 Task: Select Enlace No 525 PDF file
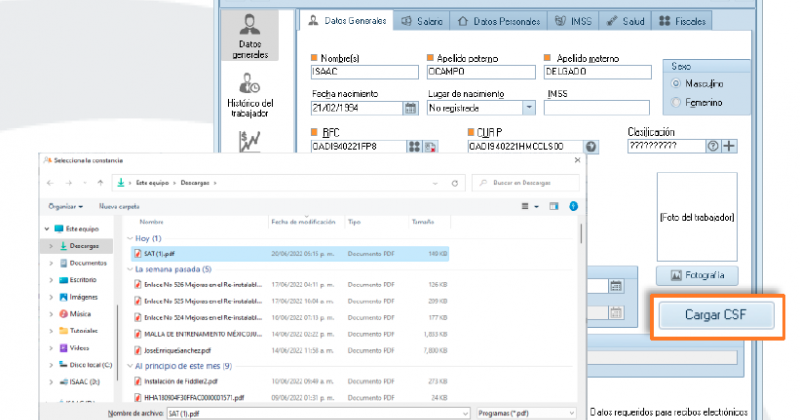pos(290,301)
